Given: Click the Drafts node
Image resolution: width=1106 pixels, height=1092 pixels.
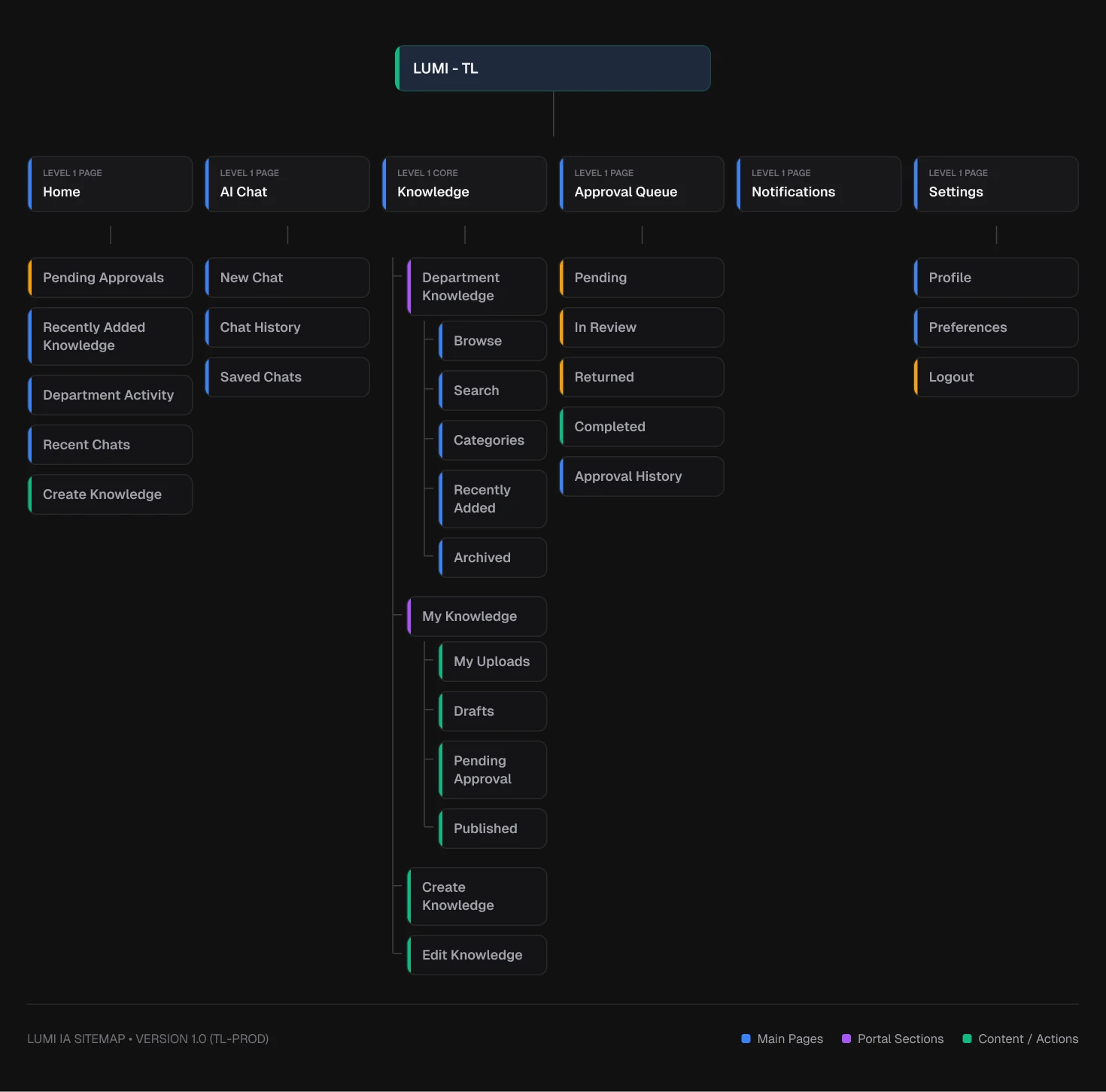Looking at the screenshot, I should (x=493, y=711).
